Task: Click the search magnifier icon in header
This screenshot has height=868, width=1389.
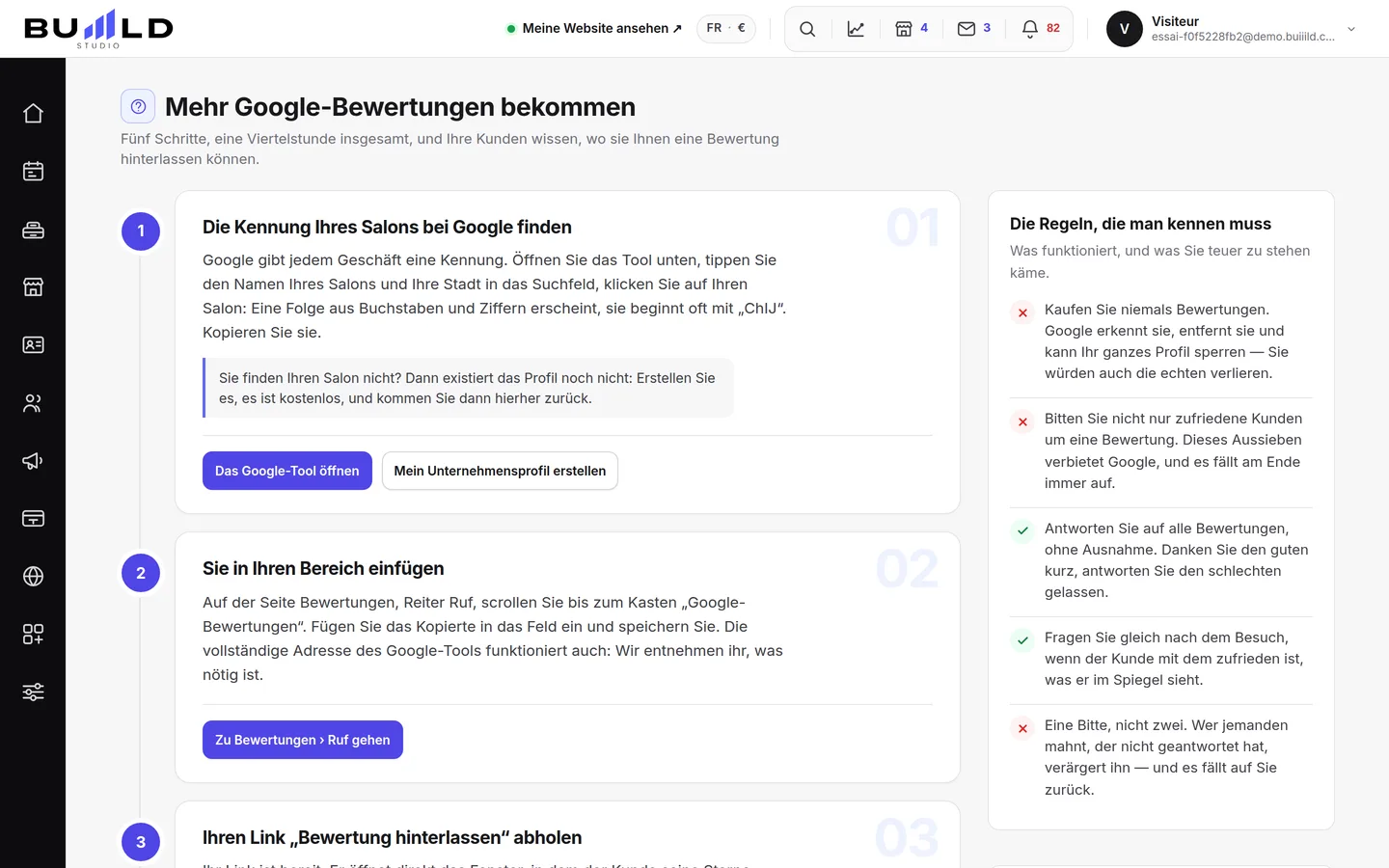Action: (x=807, y=29)
